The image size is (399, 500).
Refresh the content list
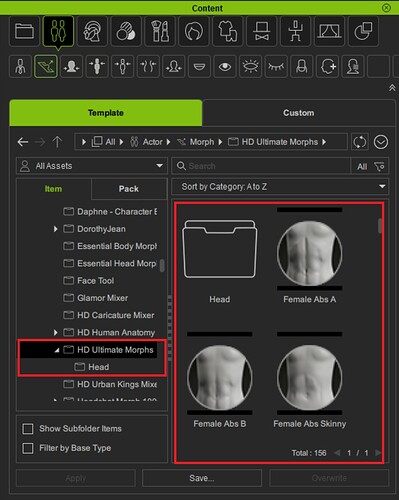click(x=359, y=142)
